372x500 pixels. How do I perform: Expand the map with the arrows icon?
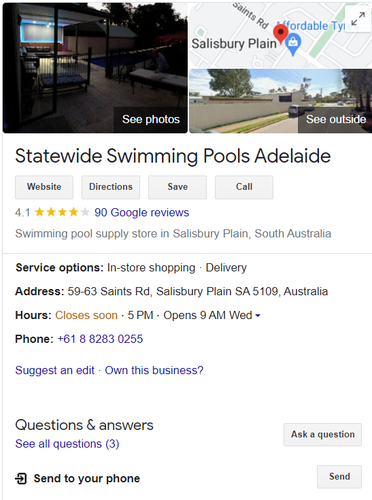[x=358, y=19]
